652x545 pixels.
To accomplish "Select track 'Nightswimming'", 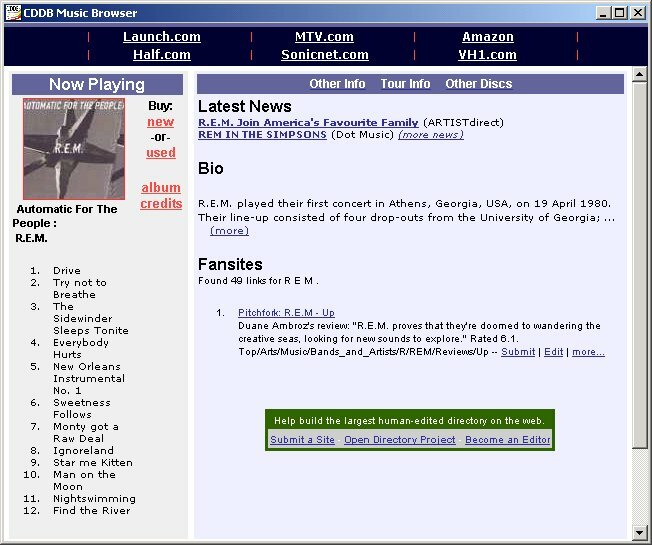I will [94, 499].
